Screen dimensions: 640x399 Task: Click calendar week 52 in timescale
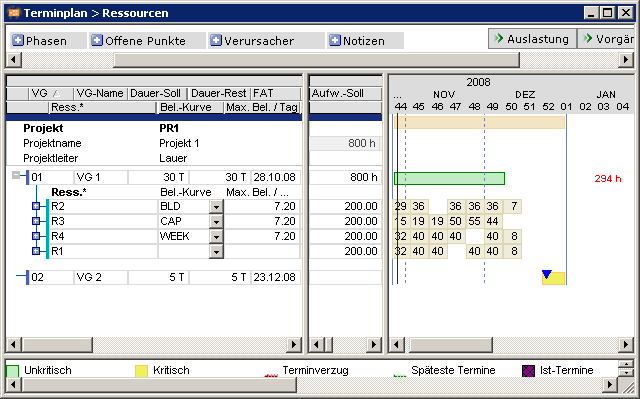(548, 106)
